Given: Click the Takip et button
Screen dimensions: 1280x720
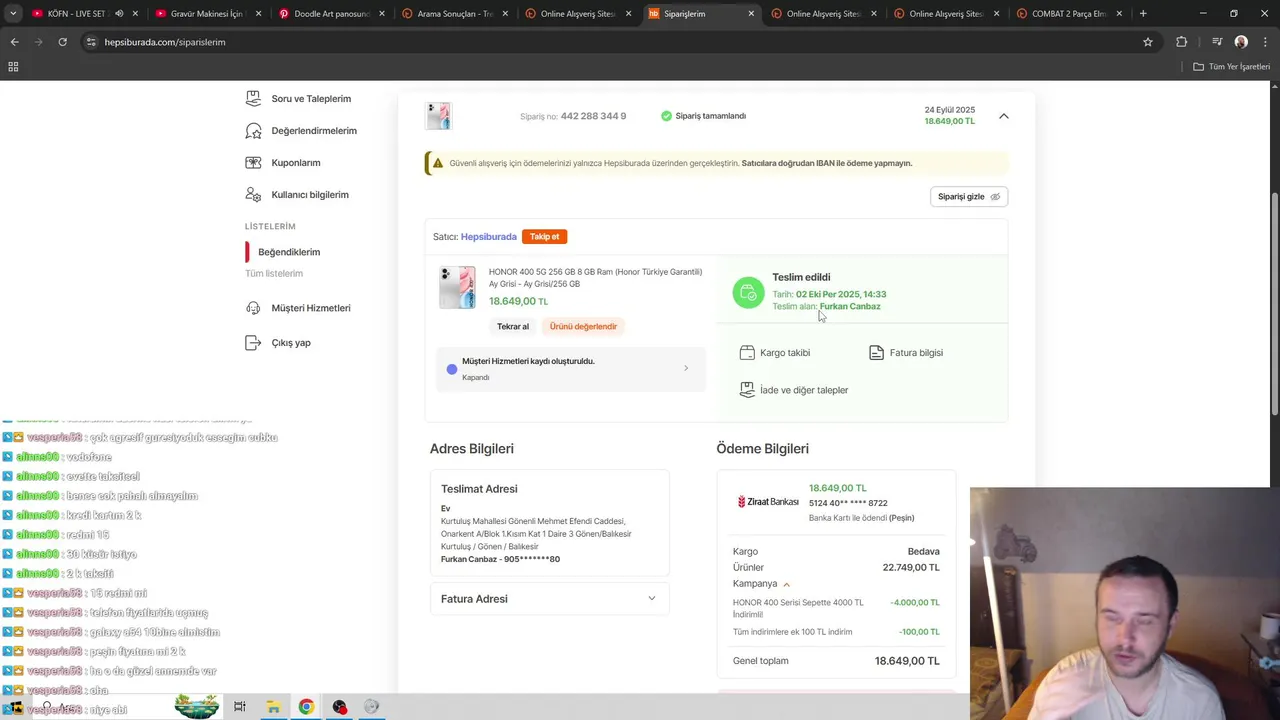Looking at the screenshot, I should (545, 237).
